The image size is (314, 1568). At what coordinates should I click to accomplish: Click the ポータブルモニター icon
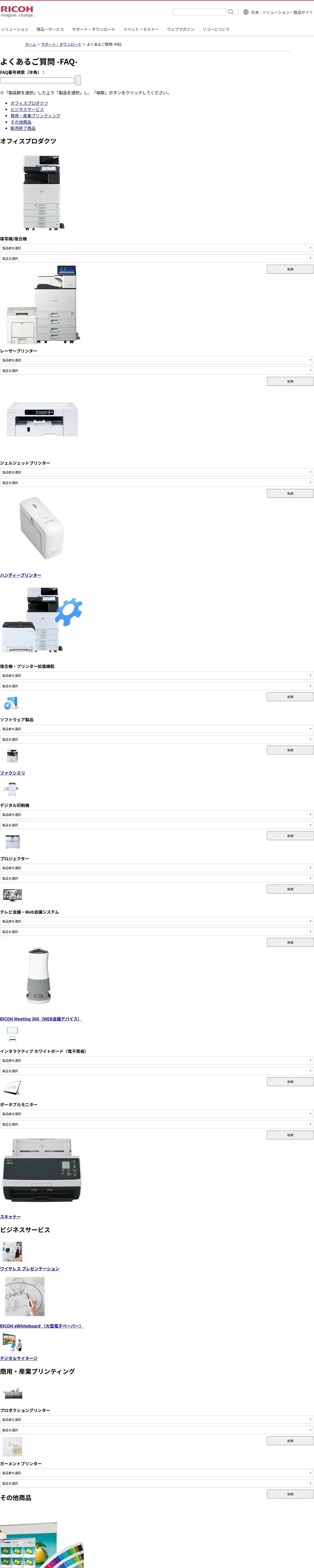pyautogui.click(x=12, y=1088)
